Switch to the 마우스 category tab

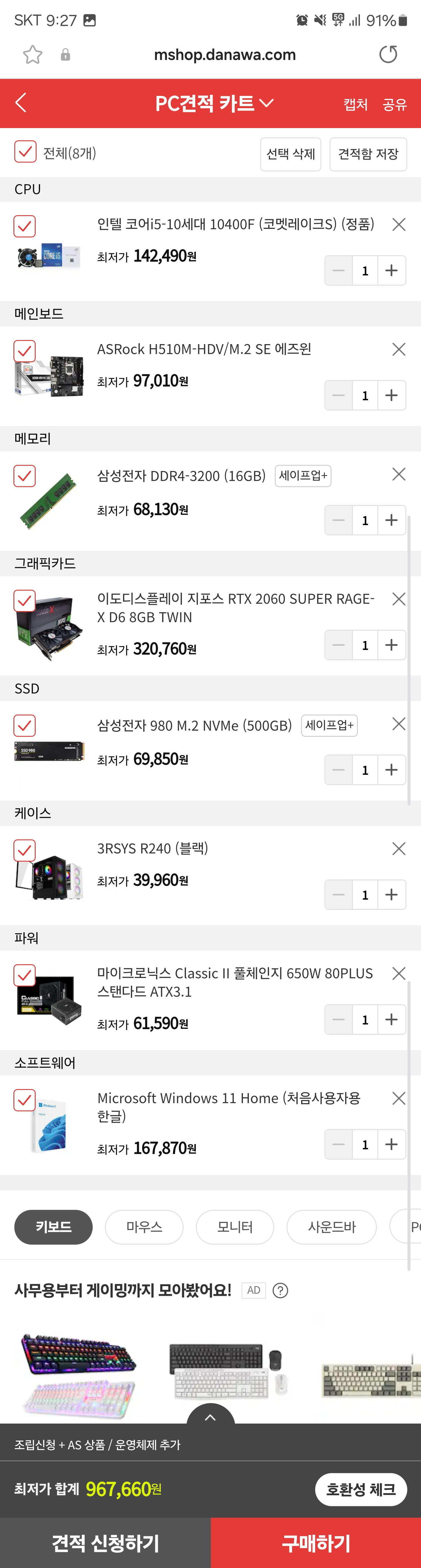tap(144, 1227)
